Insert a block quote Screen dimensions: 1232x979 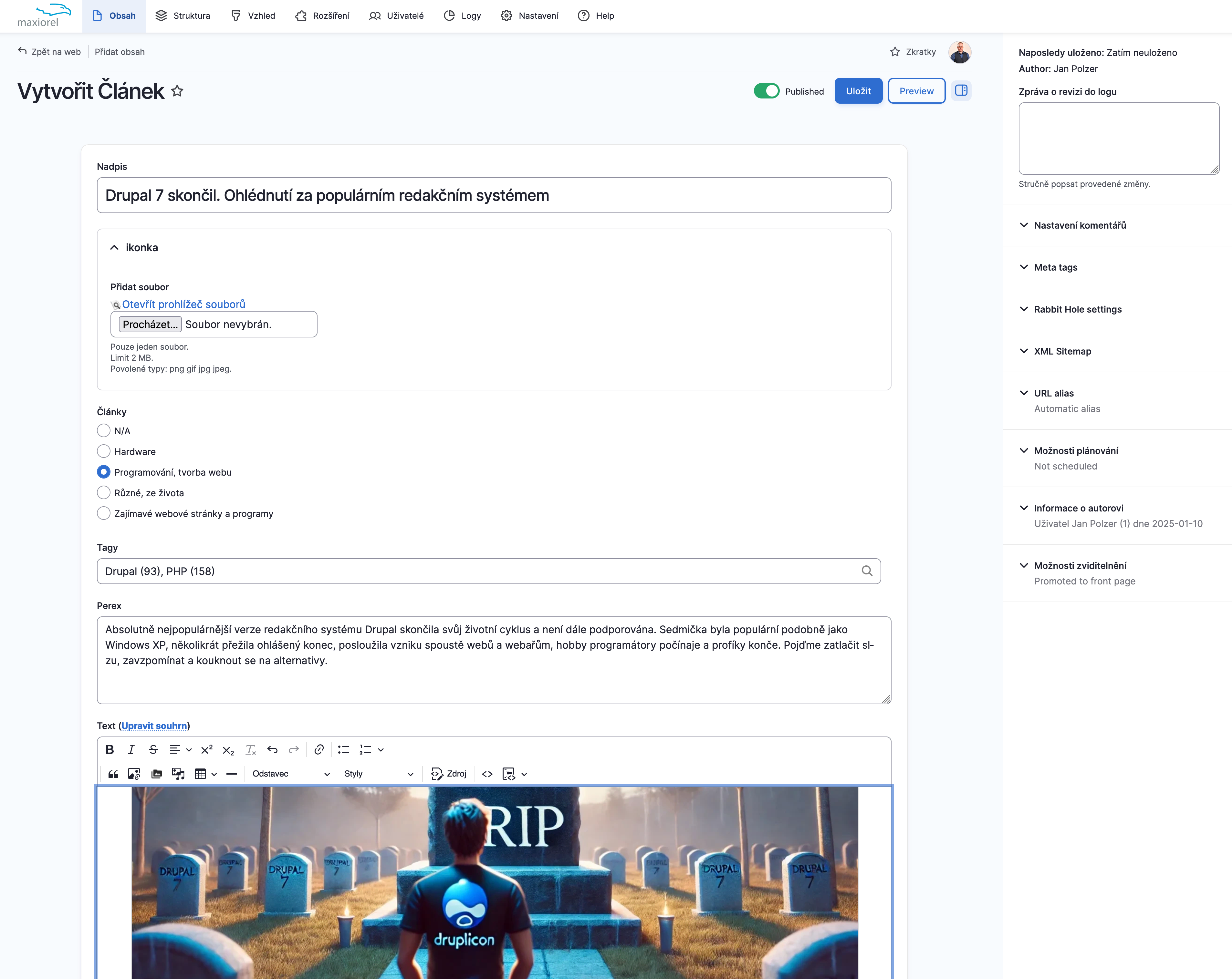pyautogui.click(x=113, y=774)
